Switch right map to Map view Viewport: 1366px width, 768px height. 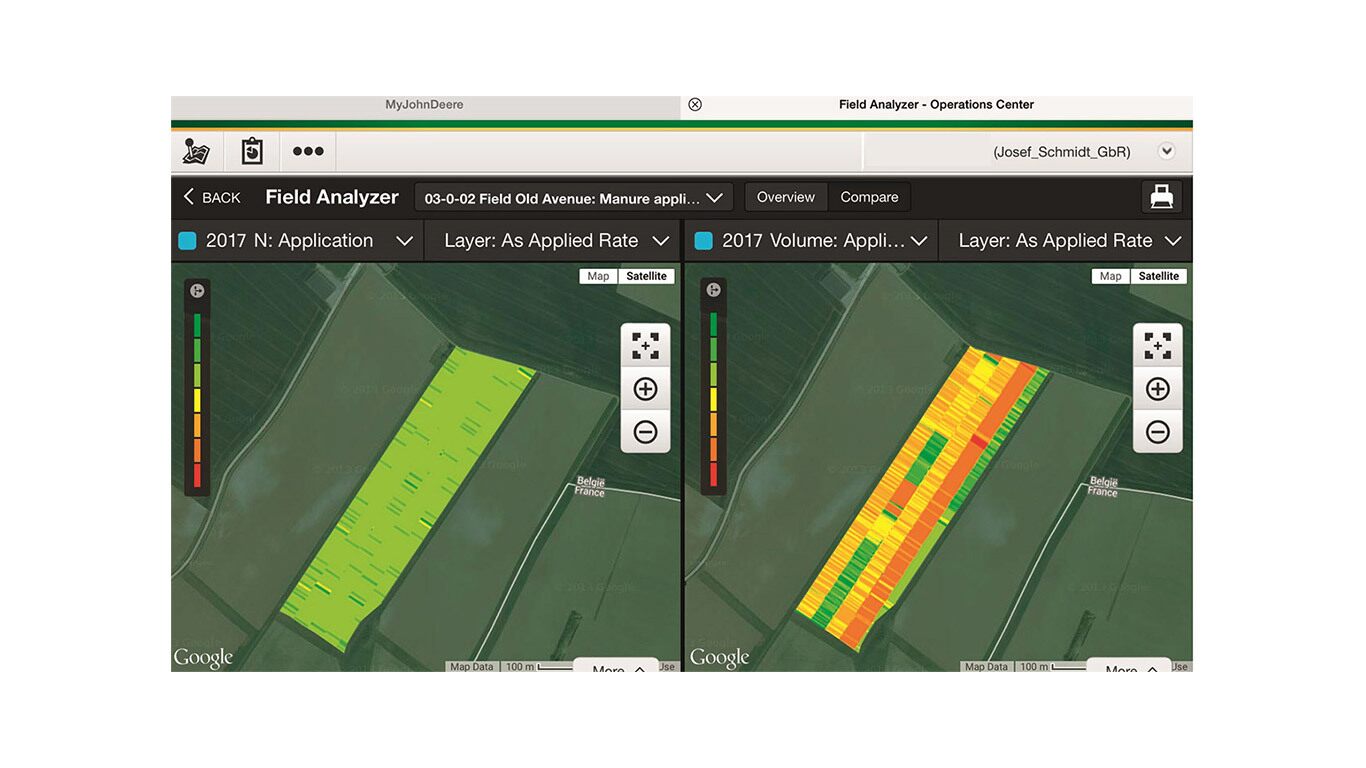coord(1110,276)
